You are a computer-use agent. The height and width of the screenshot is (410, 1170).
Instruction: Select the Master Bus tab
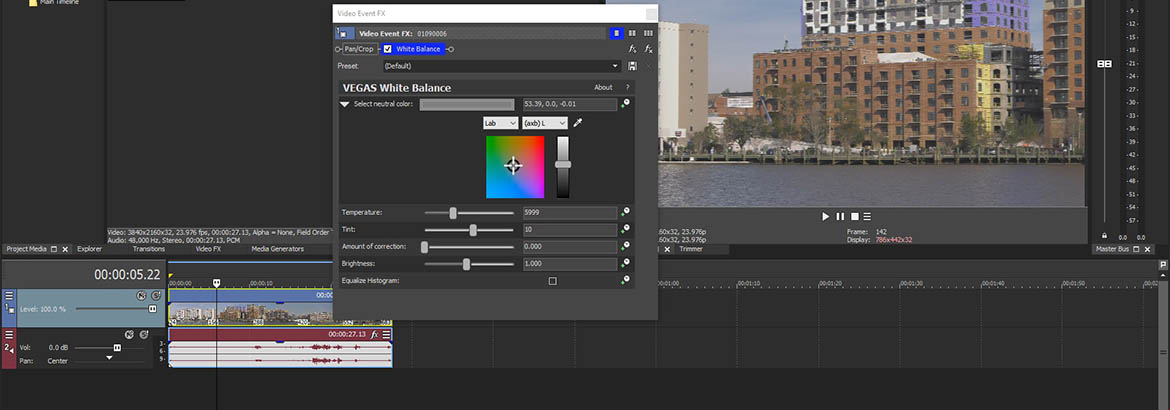[1113, 249]
